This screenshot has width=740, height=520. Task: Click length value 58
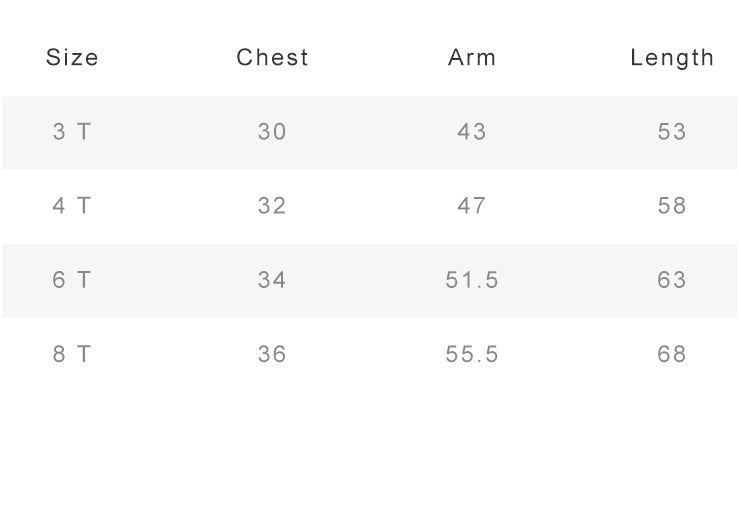pyautogui.click(x=672, y=205)
